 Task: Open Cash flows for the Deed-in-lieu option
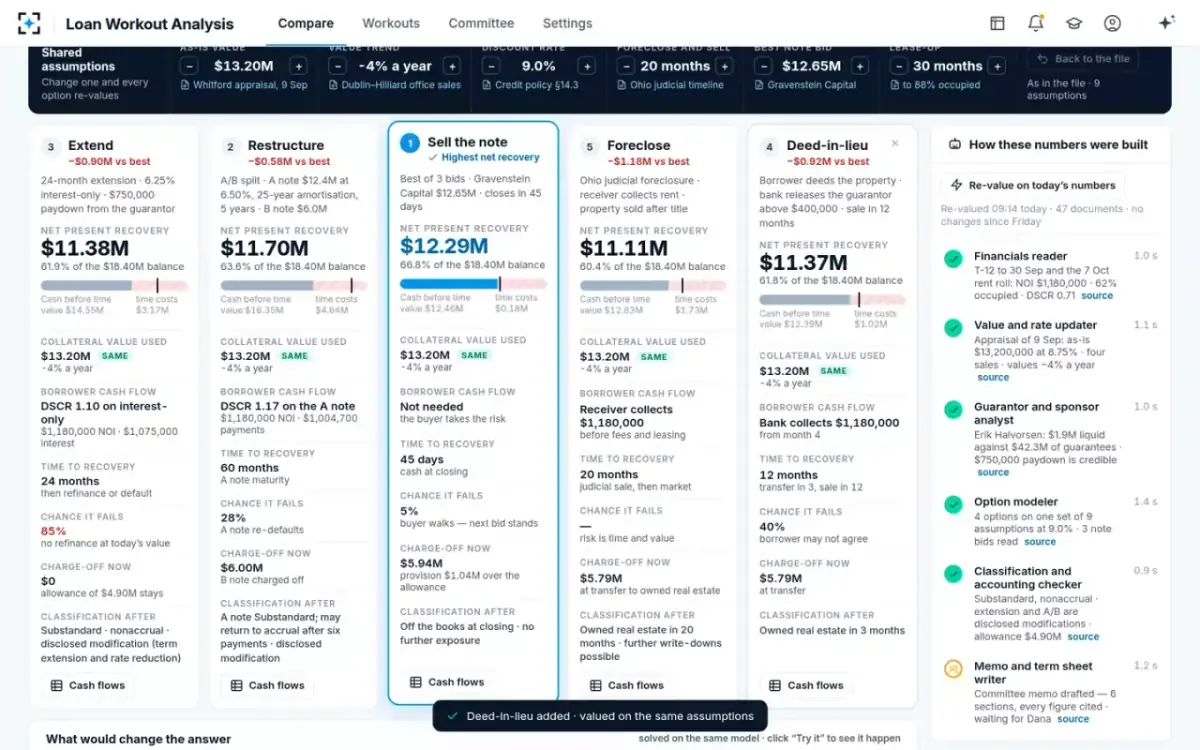coord(806,685)
